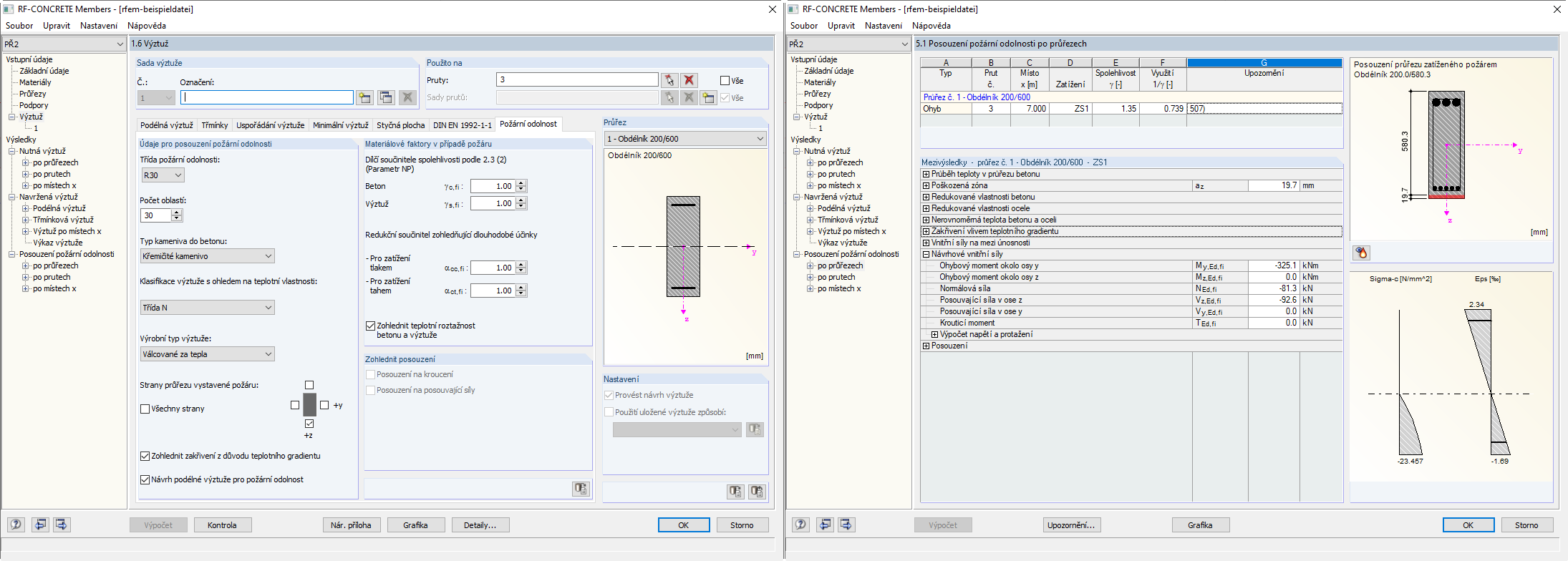Image resolution: width=1568 pixels, height=561 pixels.
Task: Click the 0.739 utilization cell in the Ohyb row
Action: click(1163, 109)
